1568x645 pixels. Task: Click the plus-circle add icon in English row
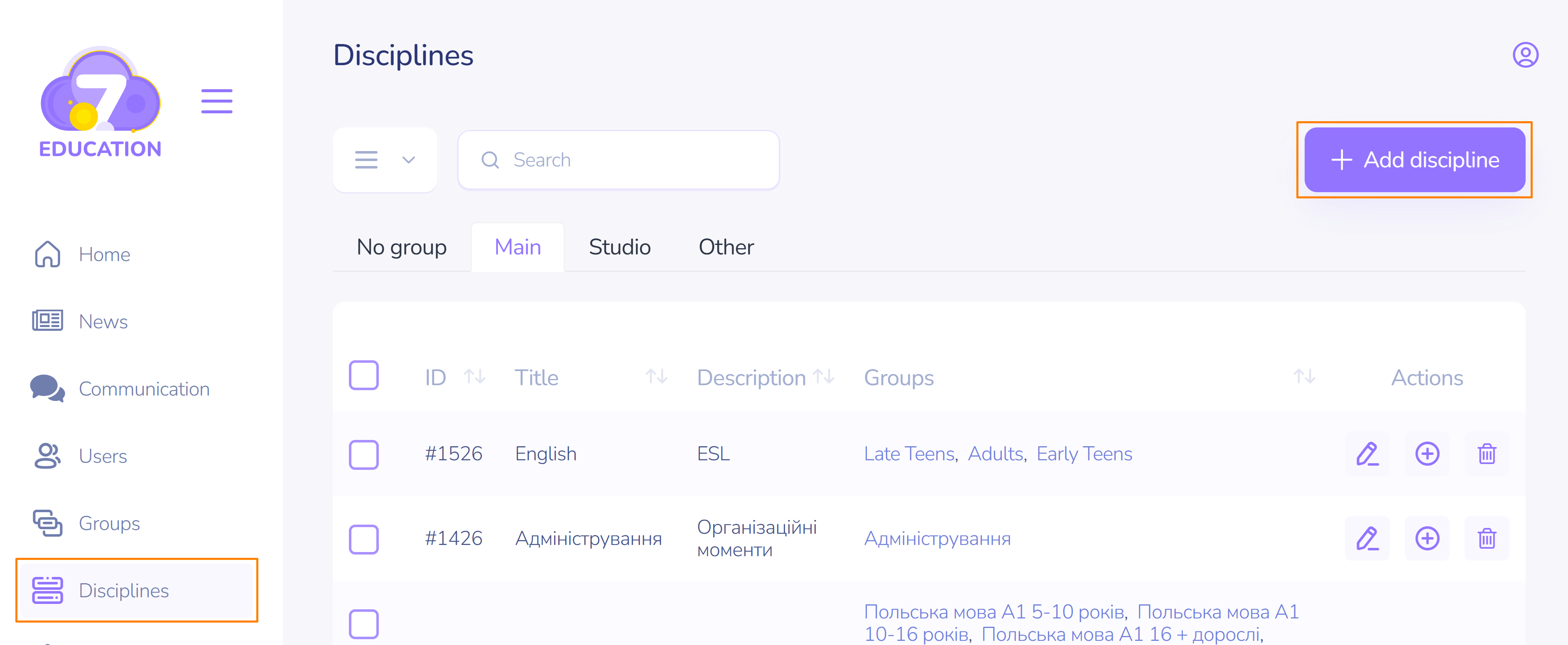pyautogui.click(x=1426, y=453)
